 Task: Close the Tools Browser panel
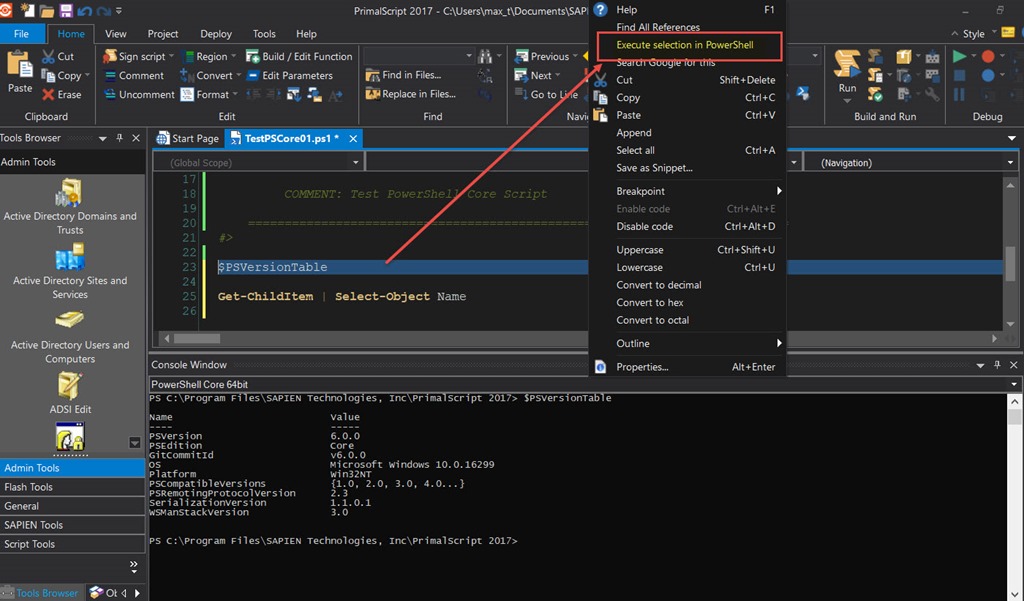point(136,138)
